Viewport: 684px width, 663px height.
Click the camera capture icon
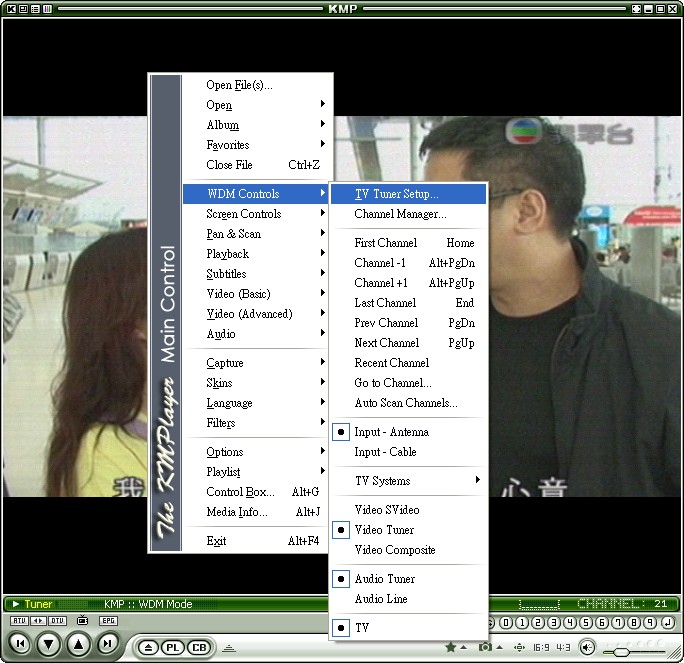click(485, 647)
